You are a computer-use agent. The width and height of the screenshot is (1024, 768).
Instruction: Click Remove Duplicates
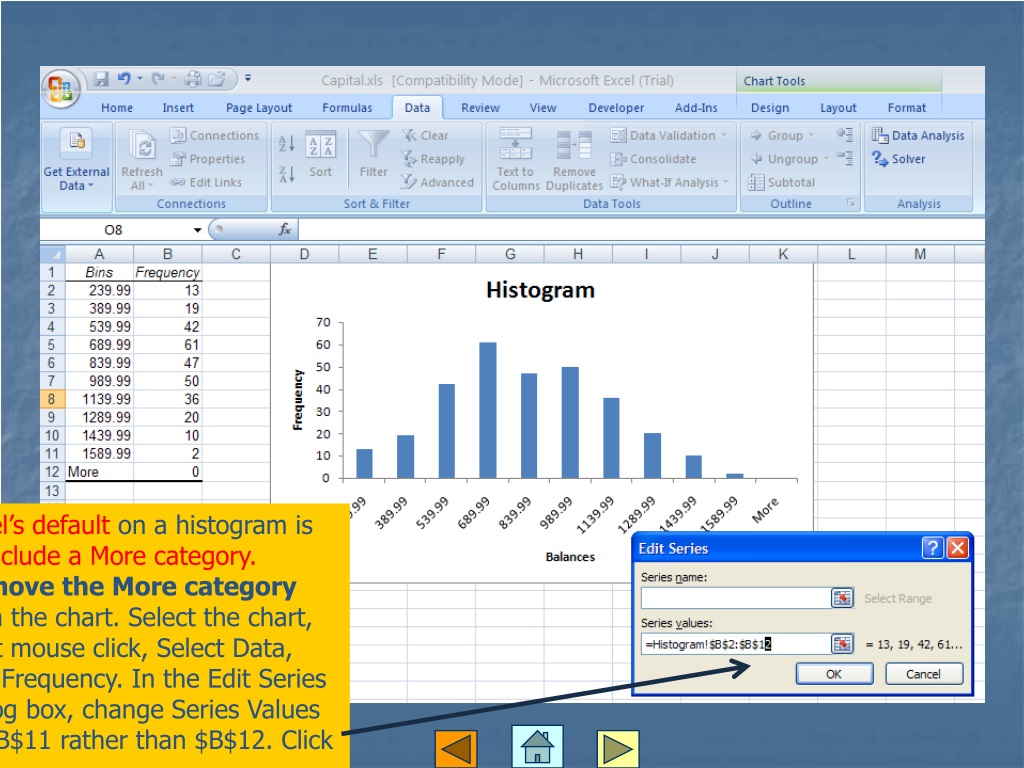click(x=574, y=161)
